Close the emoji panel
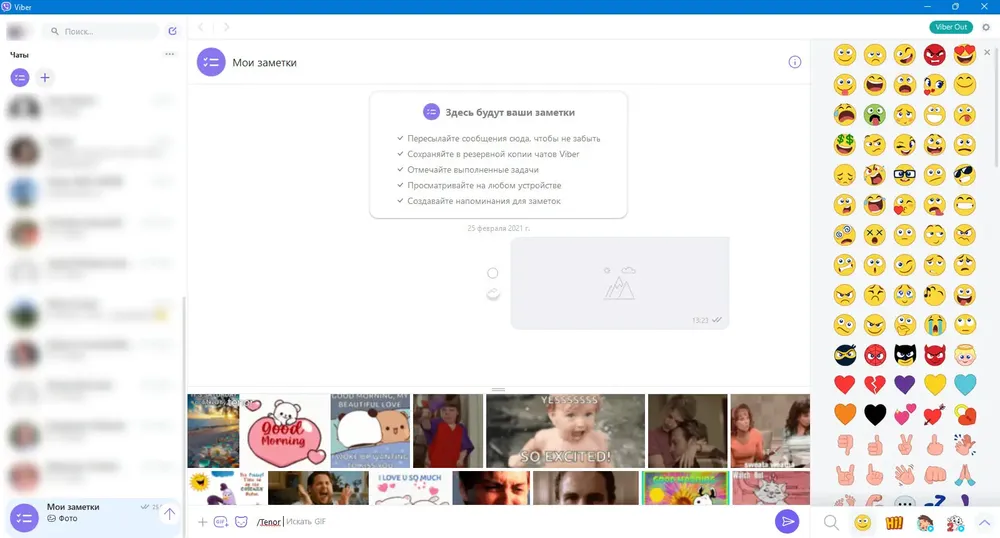This screenshot has width=1000, height=538. click(x=987, y=52)
